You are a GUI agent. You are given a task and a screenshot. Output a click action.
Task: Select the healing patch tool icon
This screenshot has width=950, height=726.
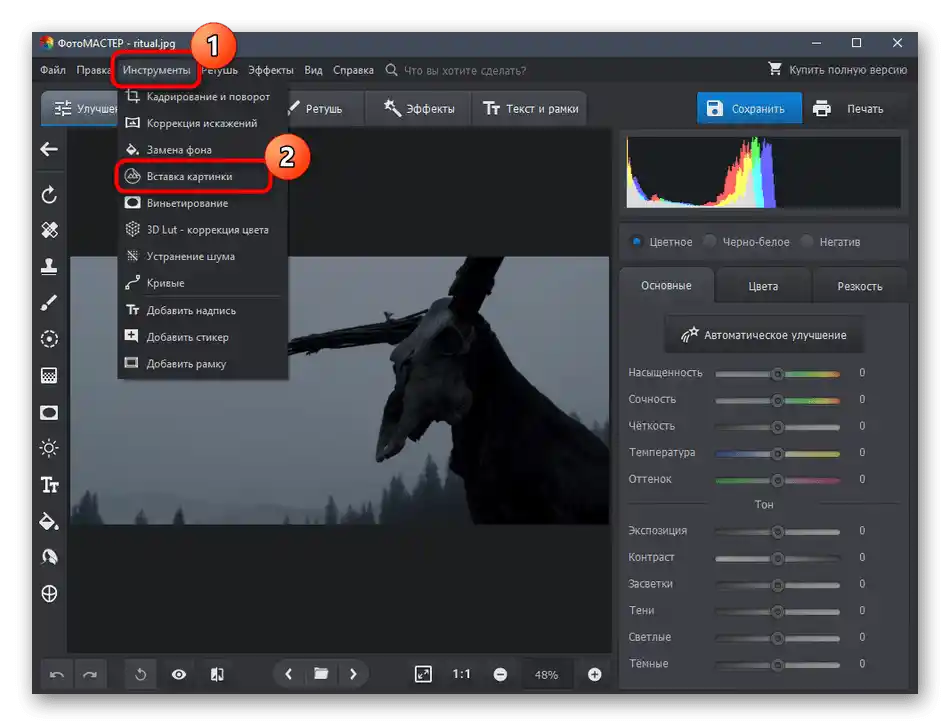[49, 230]
